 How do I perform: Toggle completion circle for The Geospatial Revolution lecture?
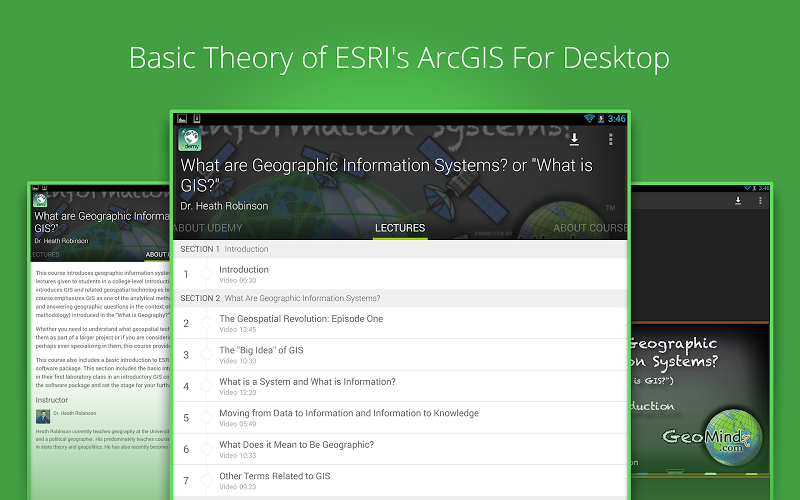[207, 323]
